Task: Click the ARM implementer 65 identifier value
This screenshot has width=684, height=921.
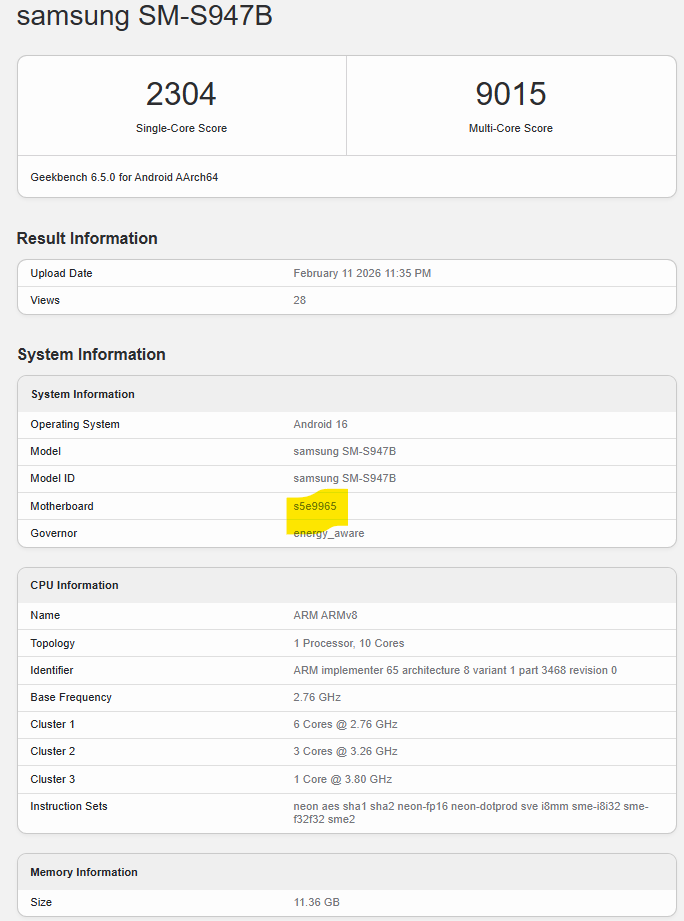Action: tap(454, 670)
